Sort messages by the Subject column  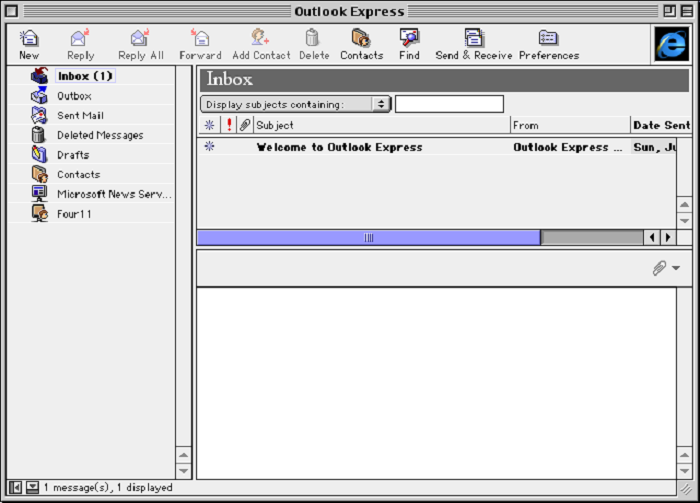tap(380, 125)
